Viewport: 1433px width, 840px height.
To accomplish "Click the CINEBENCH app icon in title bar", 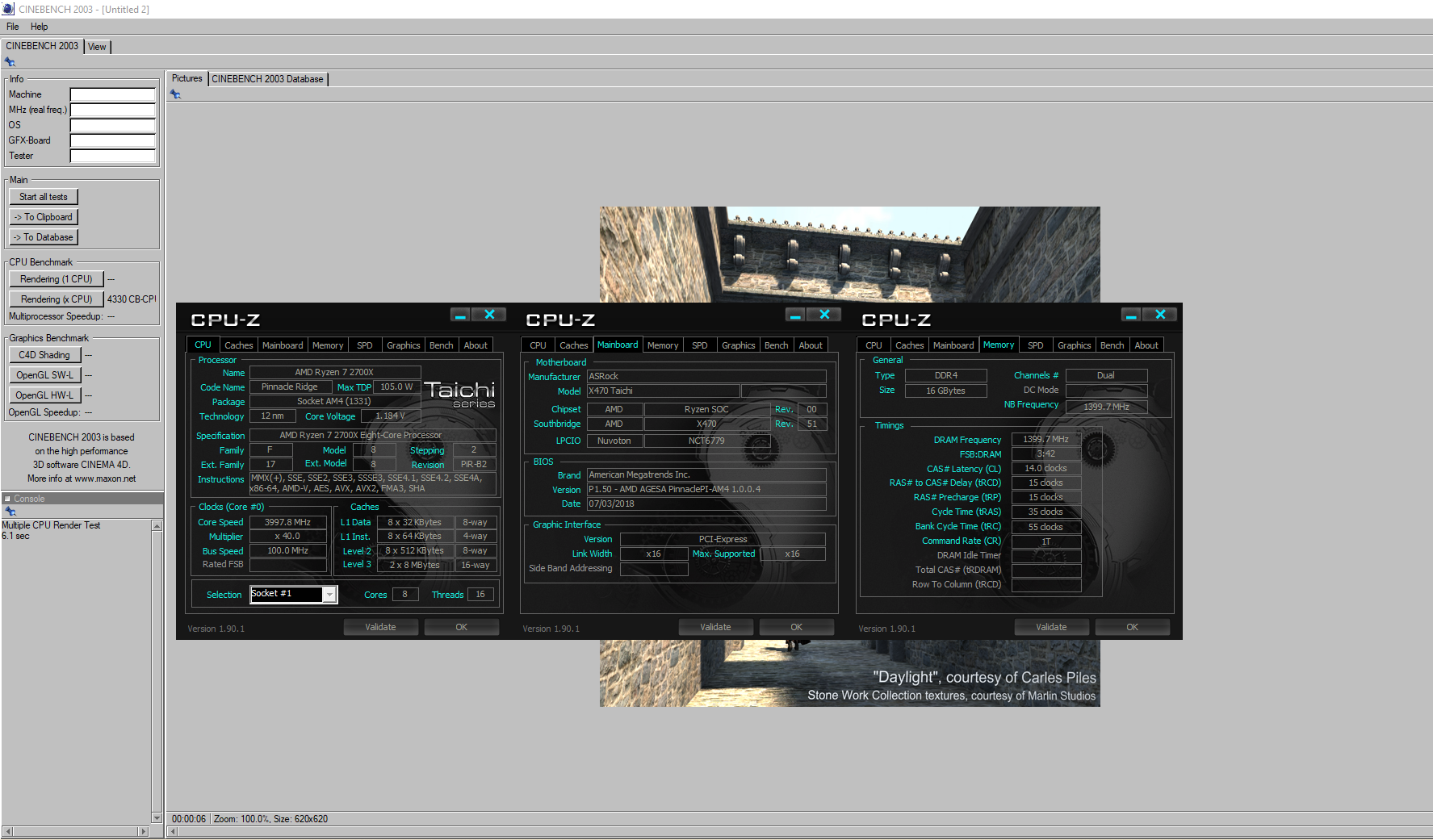I will pos(8,9).
